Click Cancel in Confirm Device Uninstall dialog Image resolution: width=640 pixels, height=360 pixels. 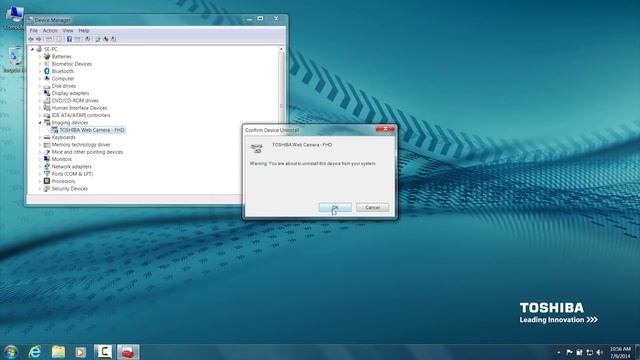pos(372,207)
